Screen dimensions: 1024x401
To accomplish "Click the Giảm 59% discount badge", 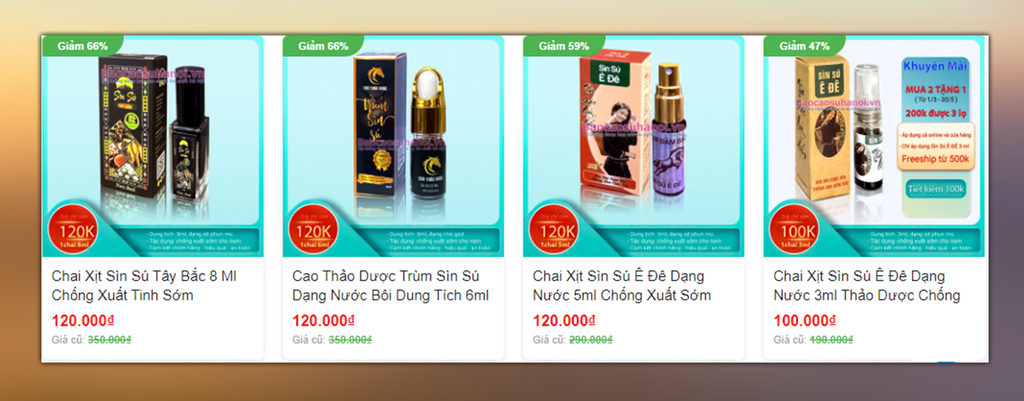I will [564, 46].
